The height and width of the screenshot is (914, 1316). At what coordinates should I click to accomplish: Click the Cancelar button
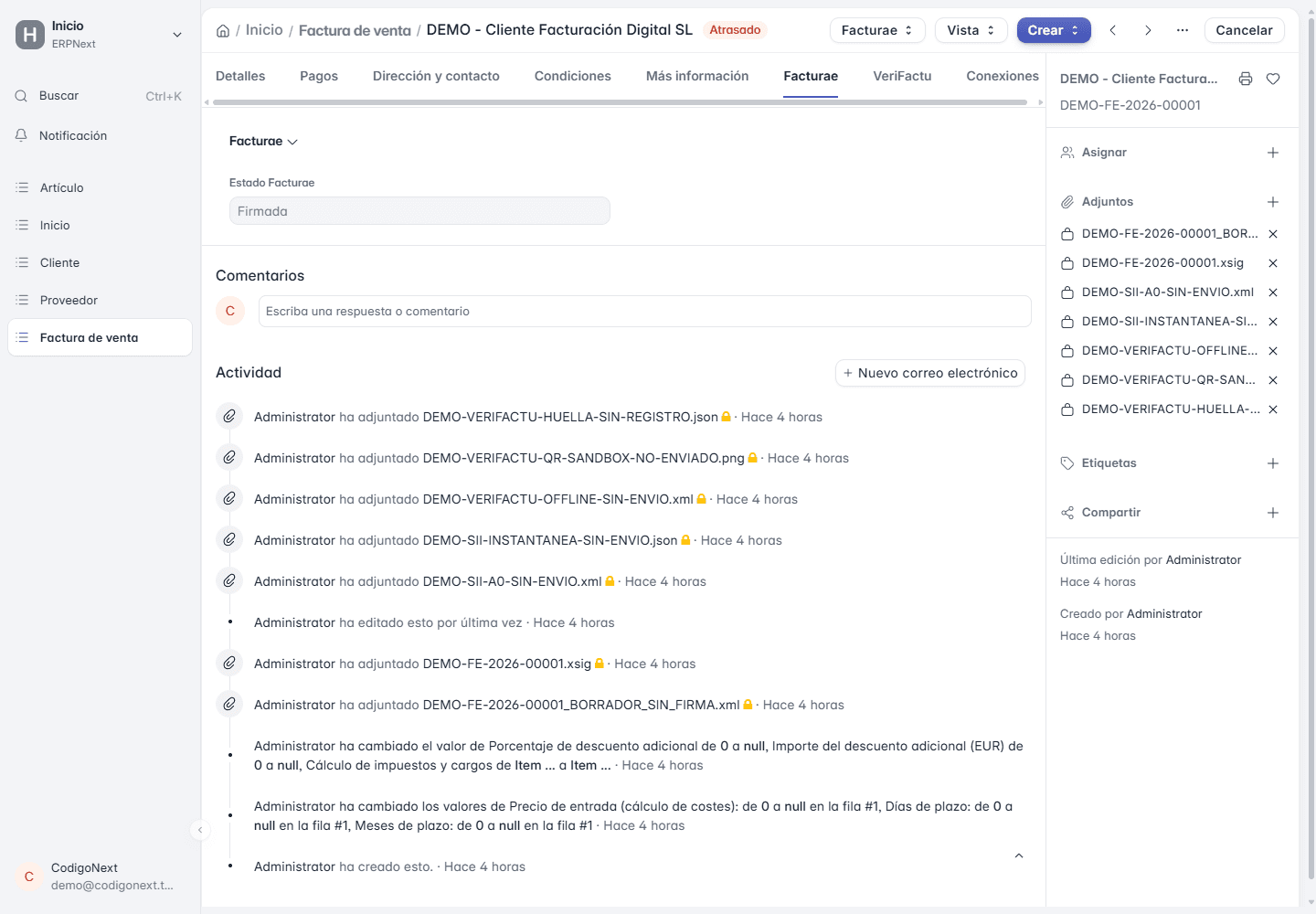[x=1244, y=30]
